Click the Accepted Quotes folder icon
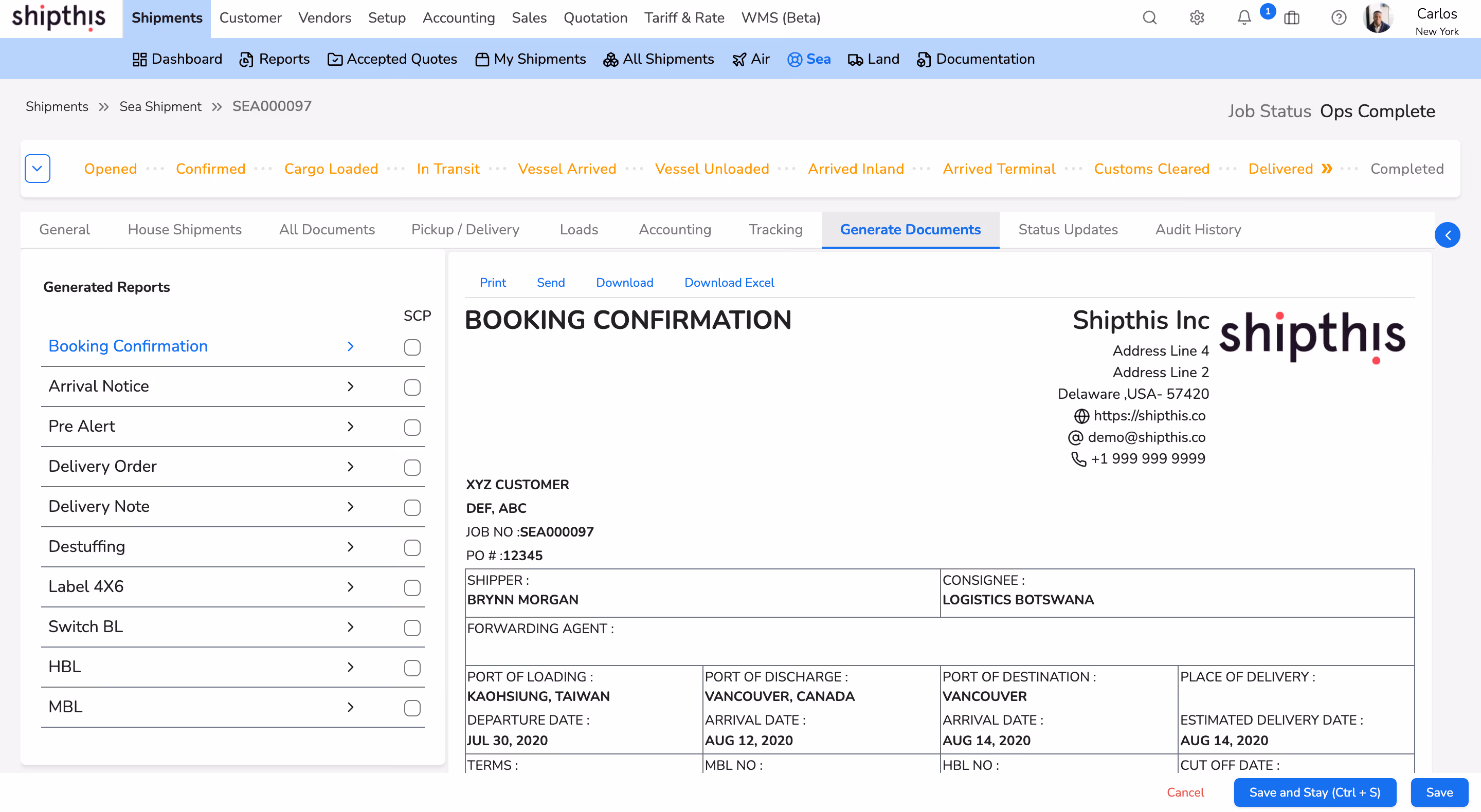 (335, 59)
